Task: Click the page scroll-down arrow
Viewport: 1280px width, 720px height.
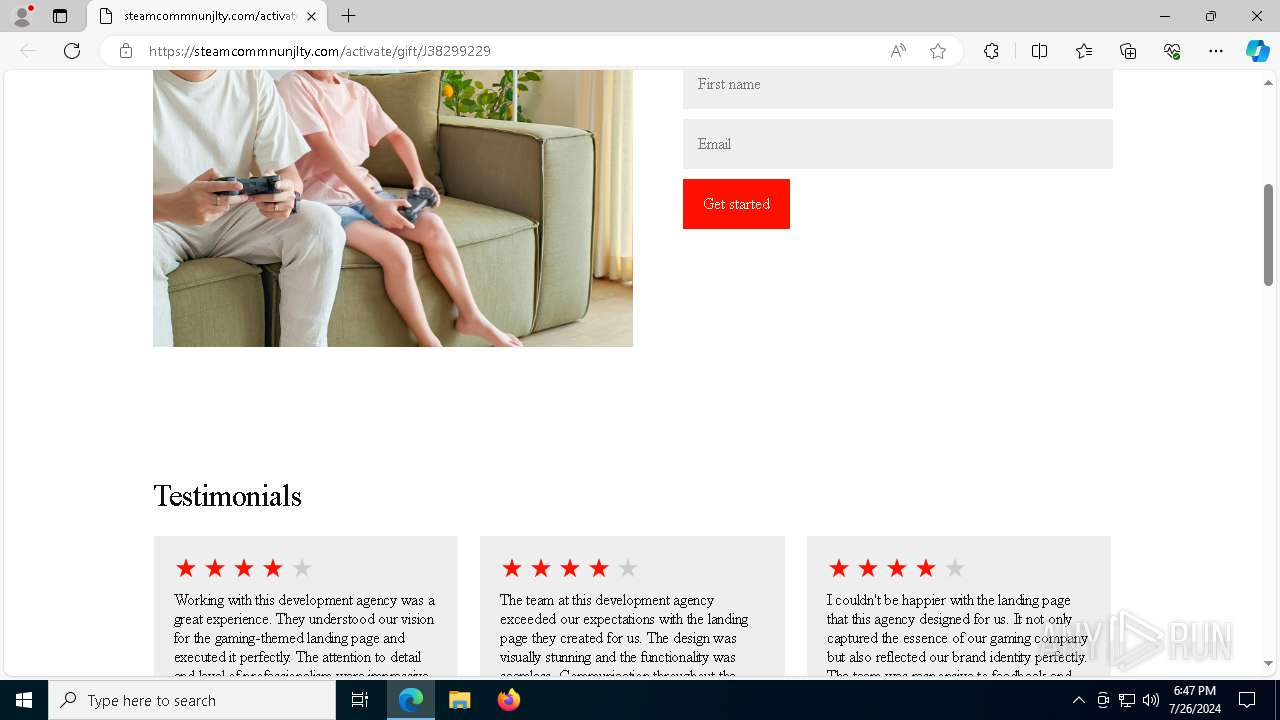Action: (x=1269, y=663)
